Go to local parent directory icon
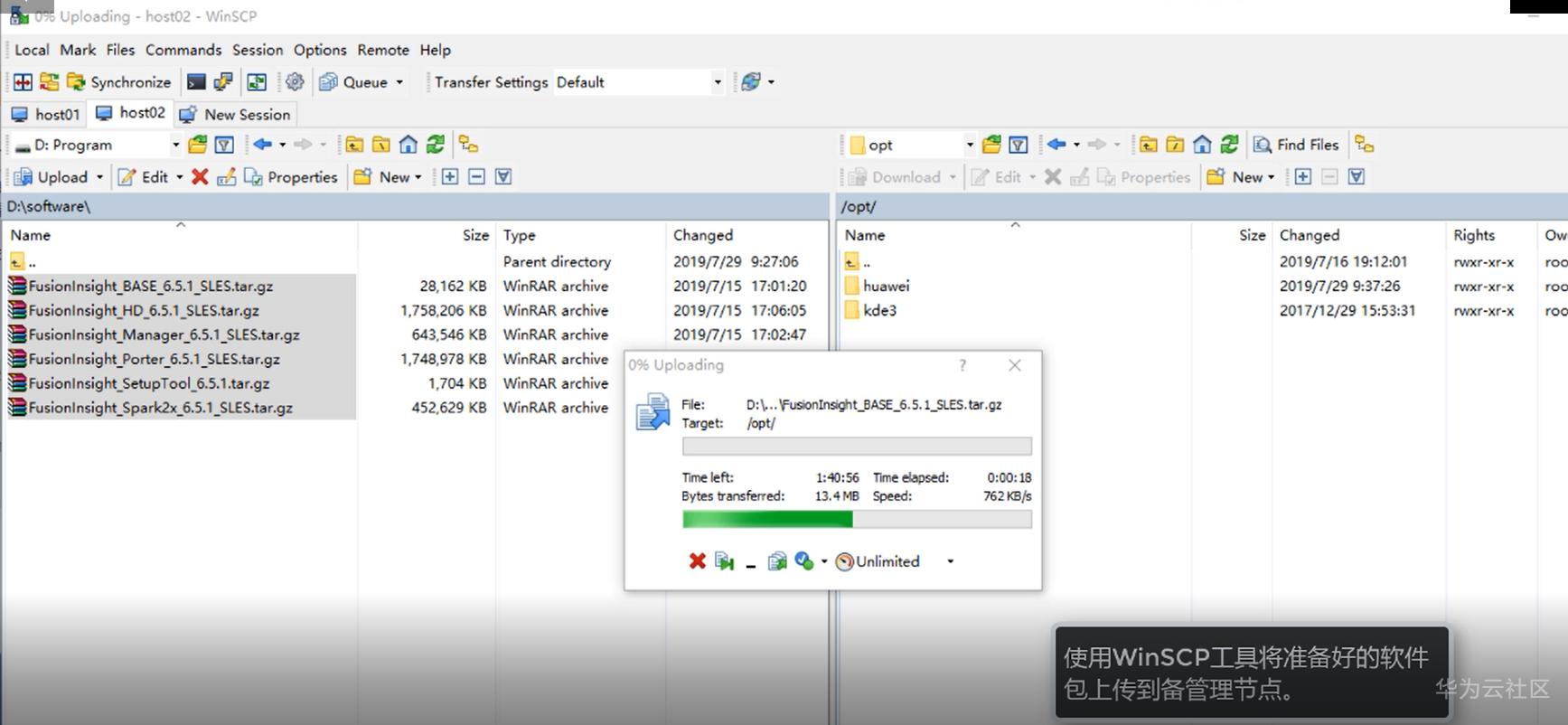Screen dimensions: 1568x725 coord(354,145)
